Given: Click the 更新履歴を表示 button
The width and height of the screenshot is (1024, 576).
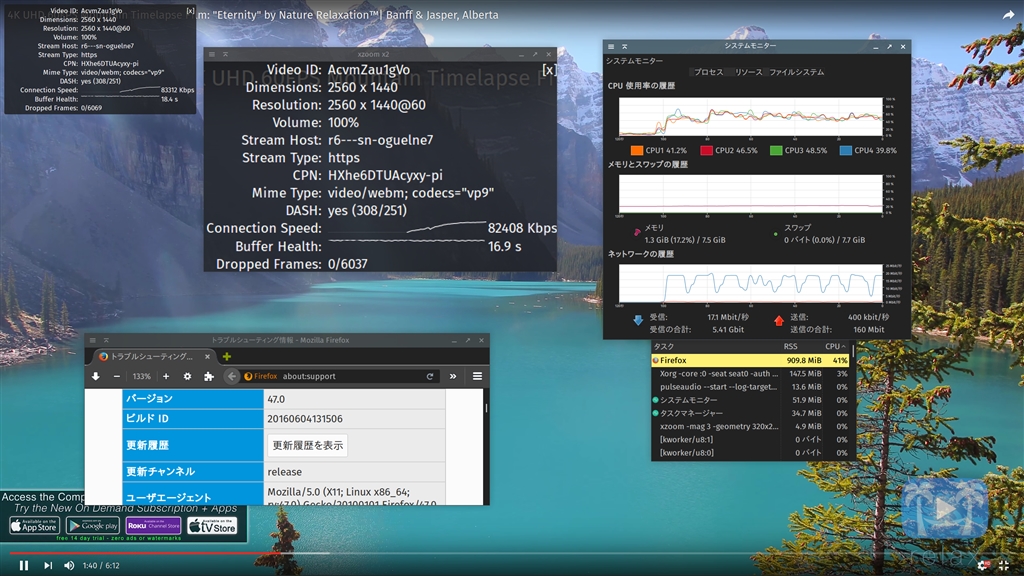Looking at the screenshot, I should (307, 445).
